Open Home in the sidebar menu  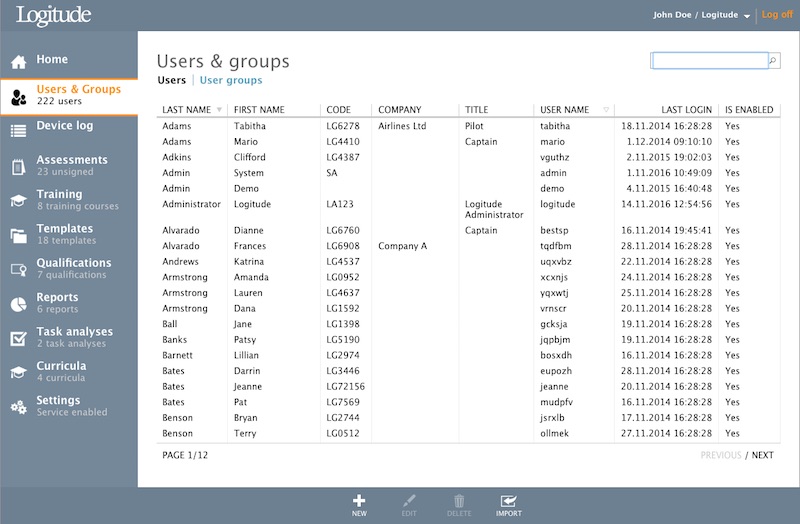tap(52, 59)
